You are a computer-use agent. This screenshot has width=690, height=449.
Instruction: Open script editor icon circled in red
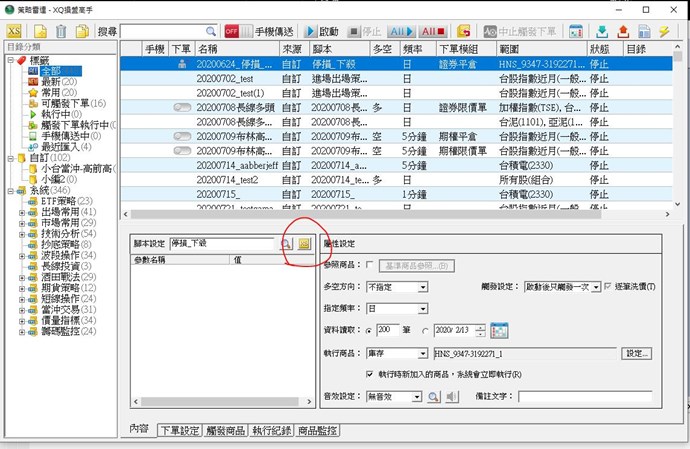[x=305, y=243]
